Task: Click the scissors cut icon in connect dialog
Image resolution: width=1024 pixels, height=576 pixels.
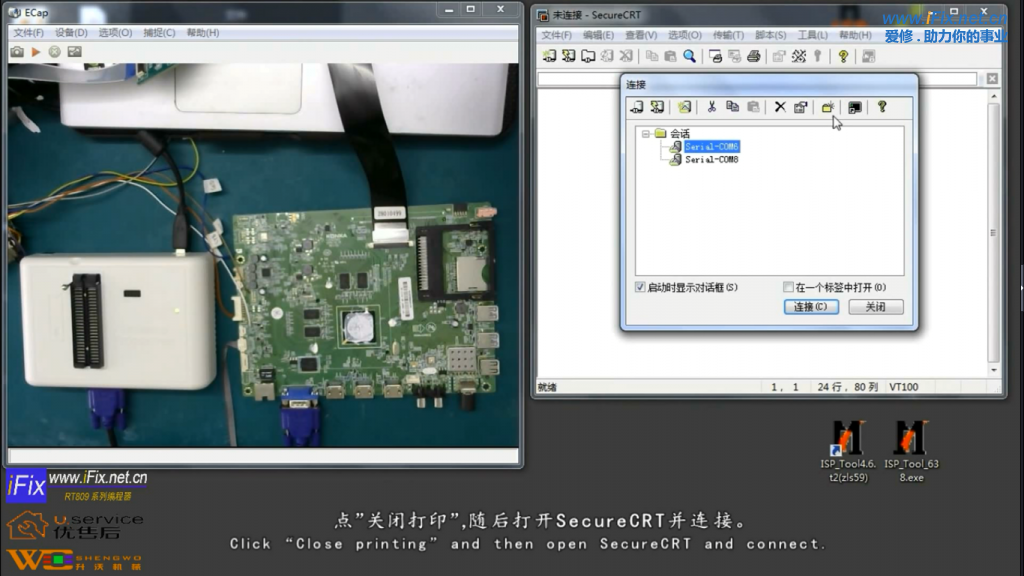Action: click(711, 107)
